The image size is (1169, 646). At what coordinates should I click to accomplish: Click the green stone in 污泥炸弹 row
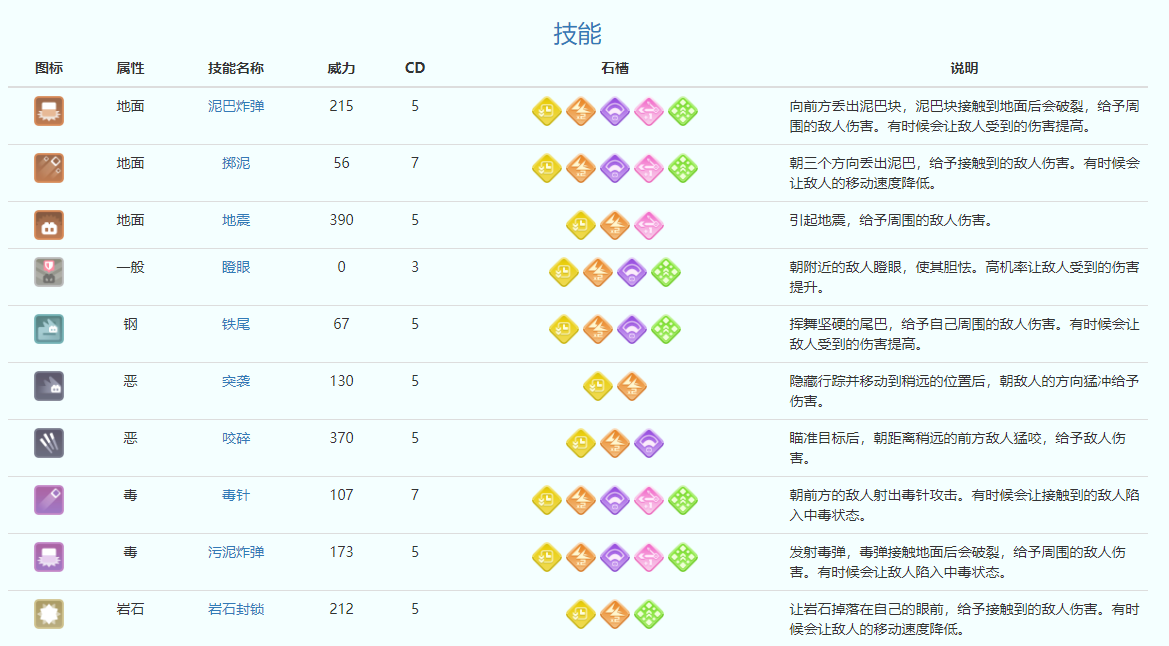click(683, 557)
